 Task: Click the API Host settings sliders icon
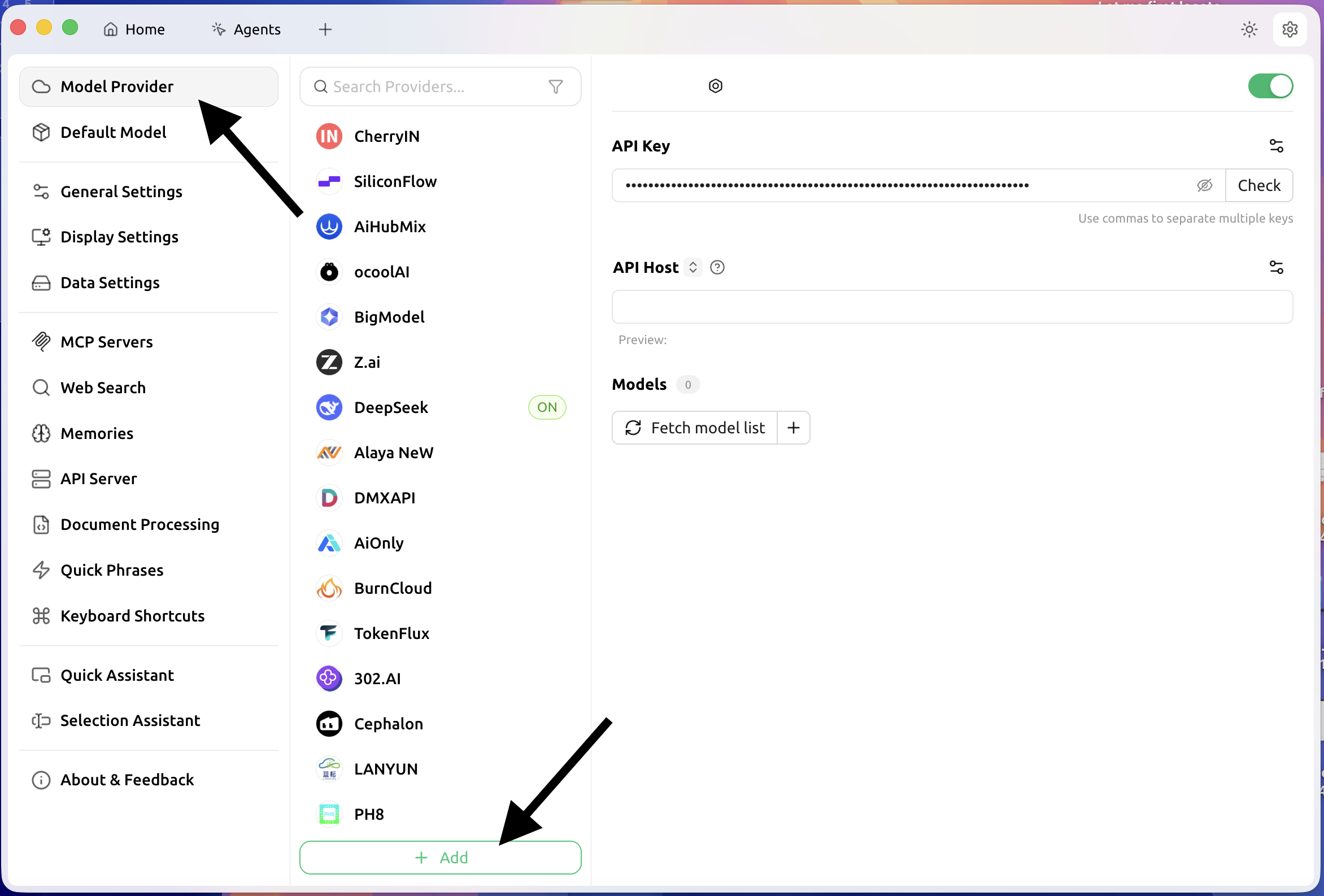click(x=1276, y=267)
